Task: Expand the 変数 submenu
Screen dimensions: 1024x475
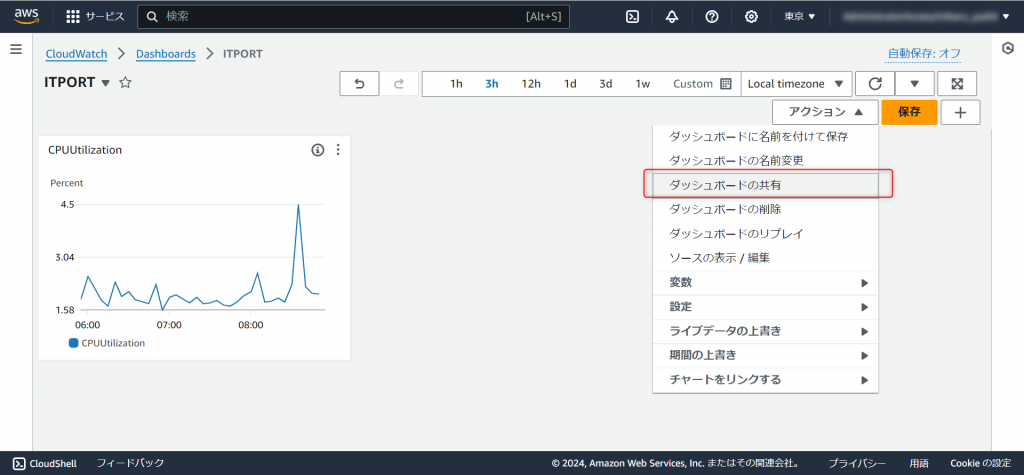Action: 765,283
